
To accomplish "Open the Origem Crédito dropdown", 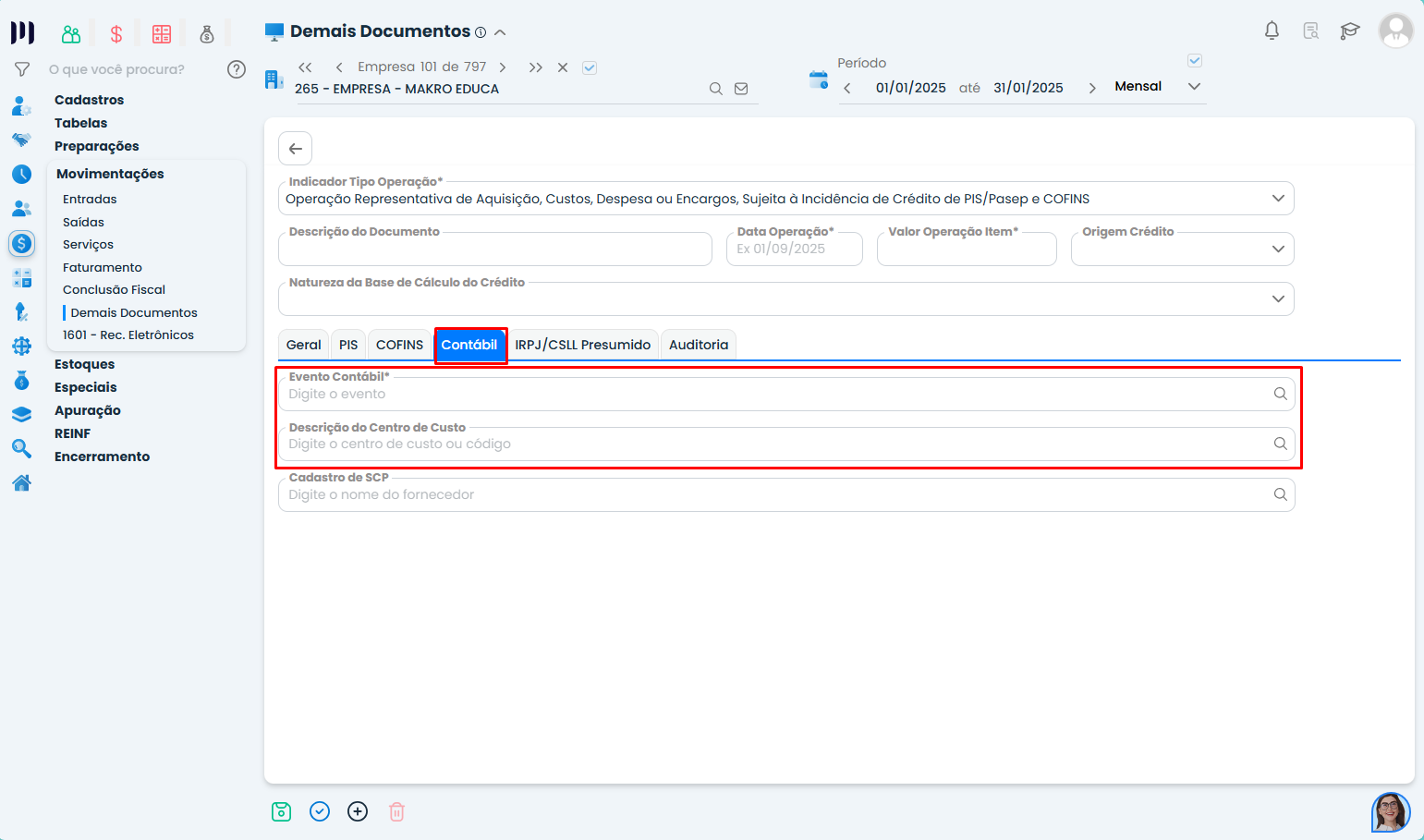I will [1278, 249].
